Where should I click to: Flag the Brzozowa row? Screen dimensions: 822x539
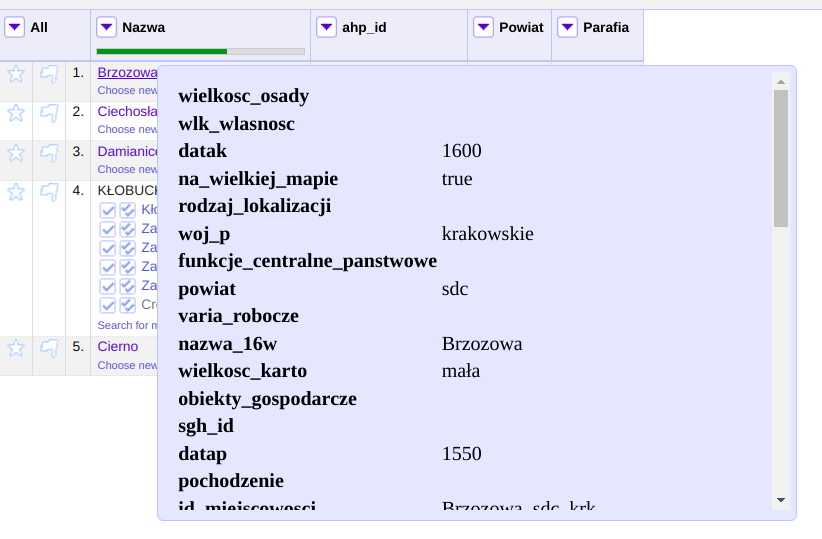(x=49, y=74)
